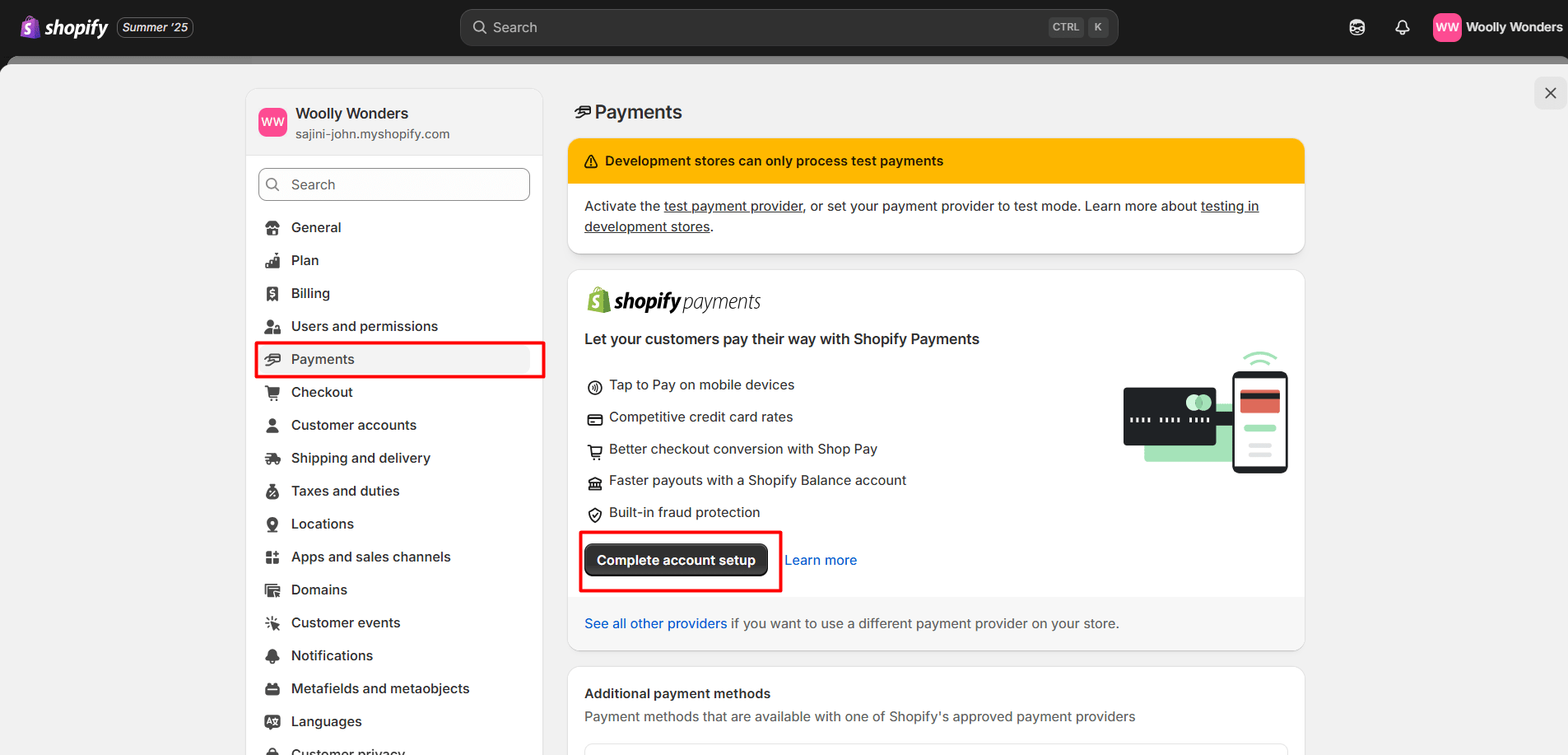
Task: Click the sajini-john.myshopify.com store URL
Action: pos(373,134)
